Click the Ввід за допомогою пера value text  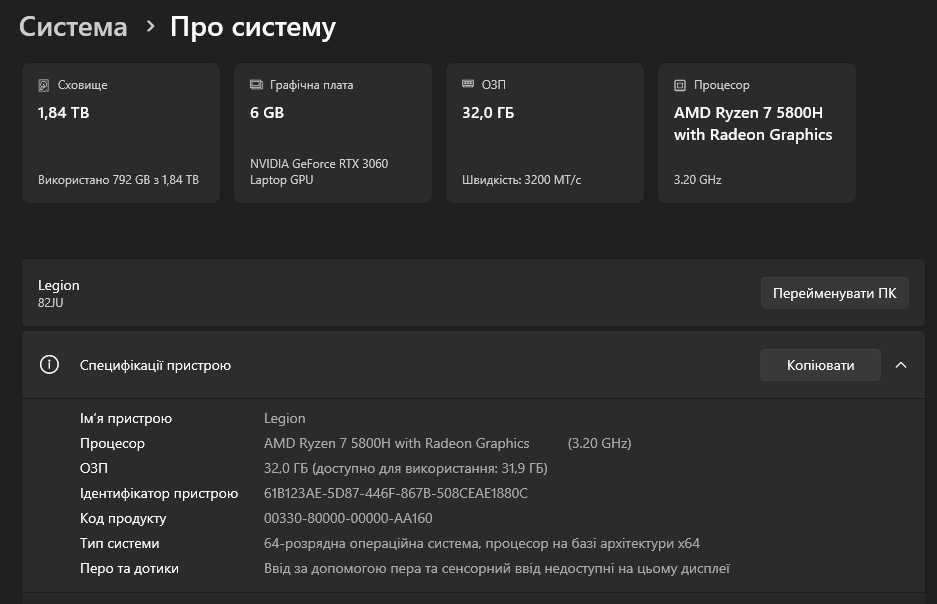point(497,569)
